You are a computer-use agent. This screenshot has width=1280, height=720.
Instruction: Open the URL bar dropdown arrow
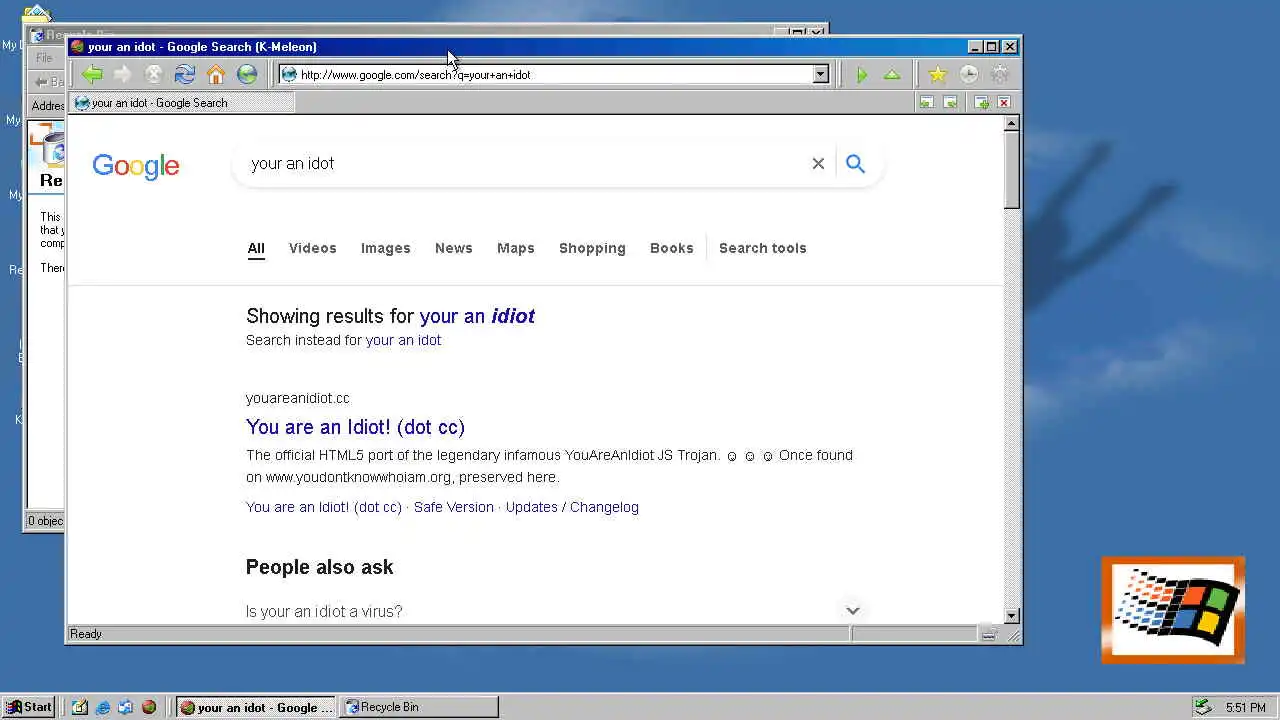click(x=820, y=74)
